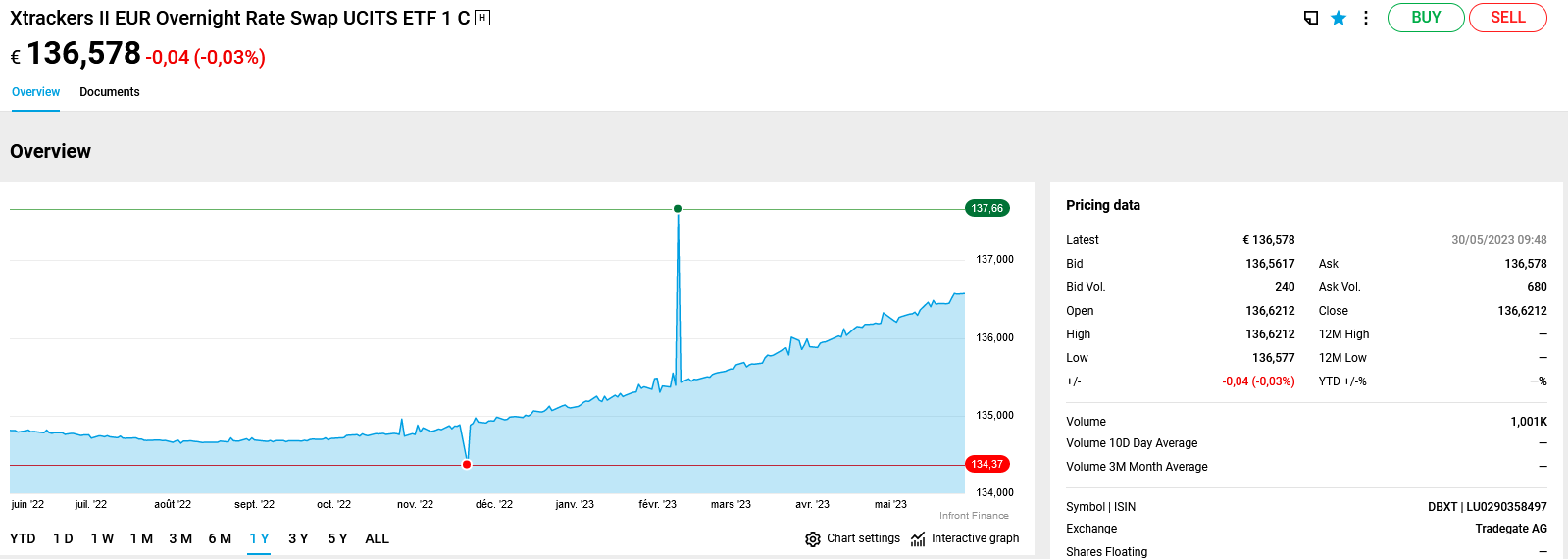The width and height of the screenshot is (1568, 559).
Task: Click the green 137,66 high price label
Action: click(x=986, y=208)
